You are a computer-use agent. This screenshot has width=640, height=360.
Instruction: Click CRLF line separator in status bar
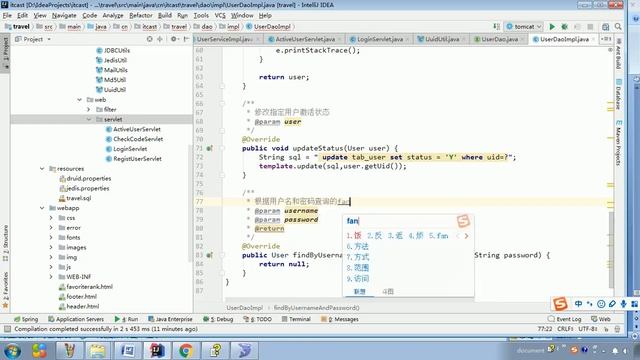565,329
